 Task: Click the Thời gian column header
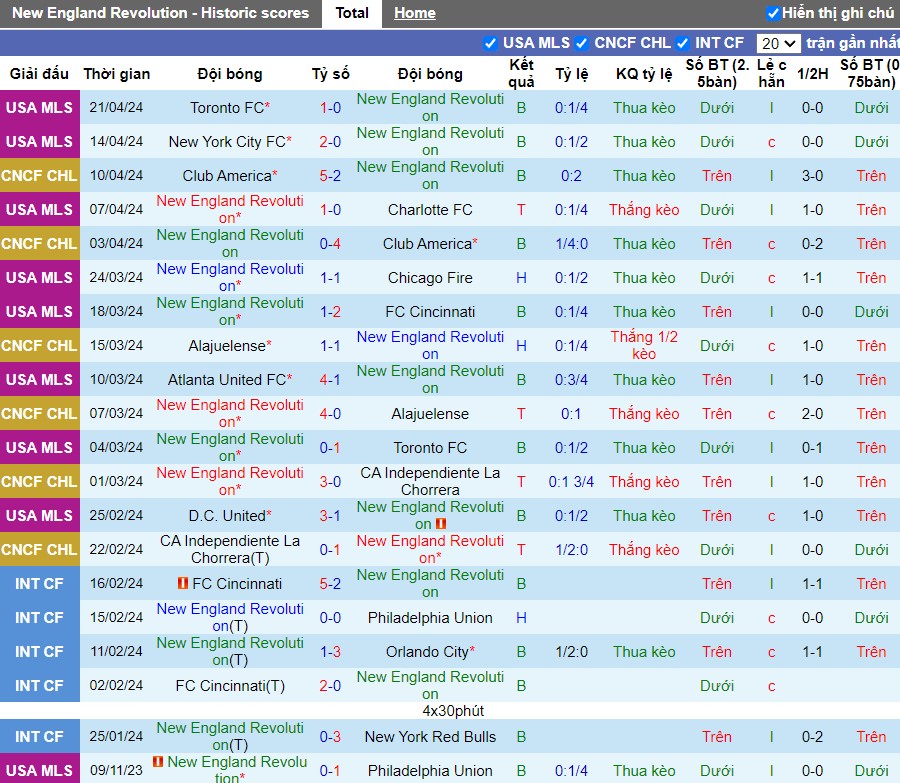point(117,73)
